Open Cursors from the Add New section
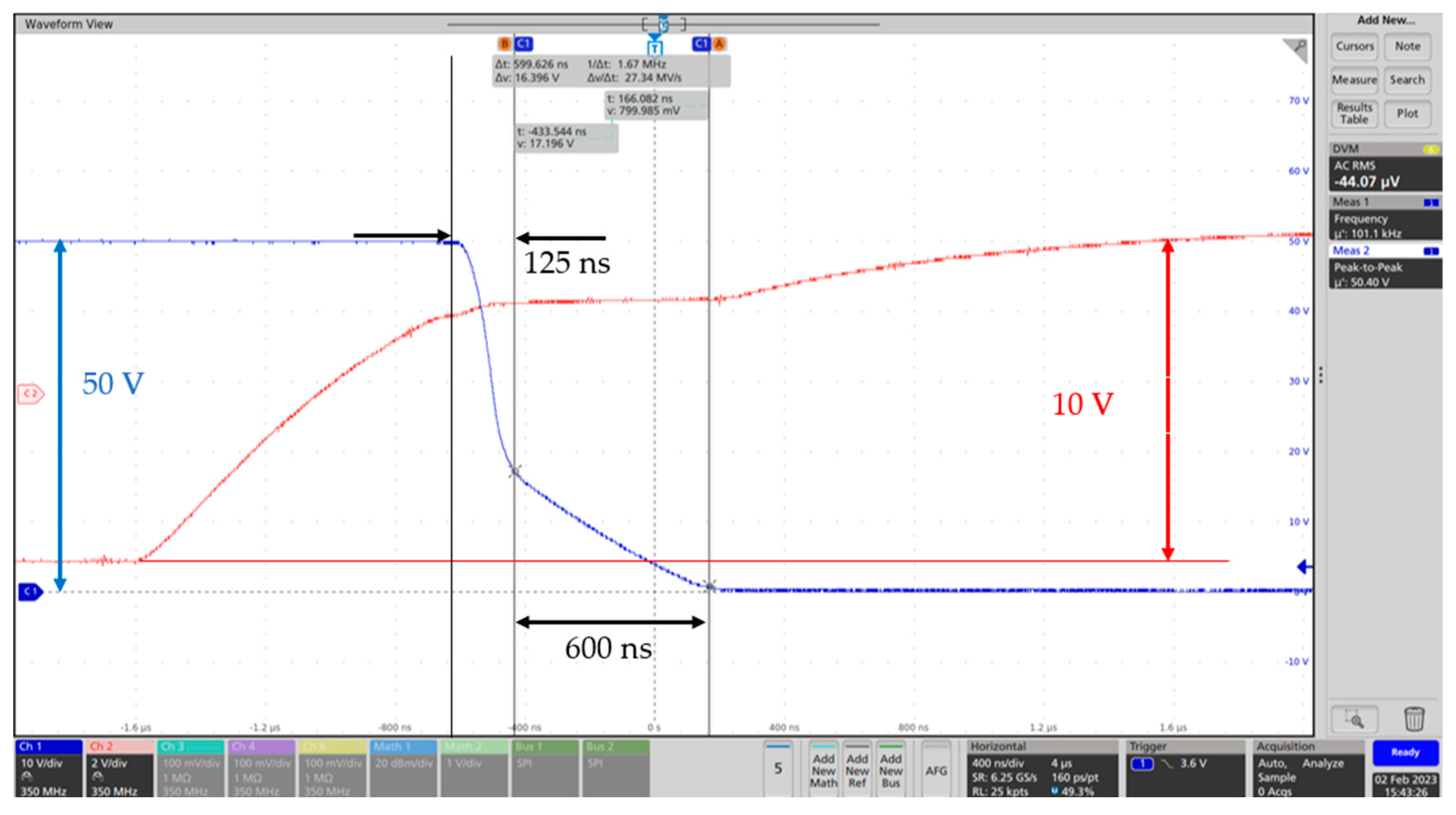 1354,46
